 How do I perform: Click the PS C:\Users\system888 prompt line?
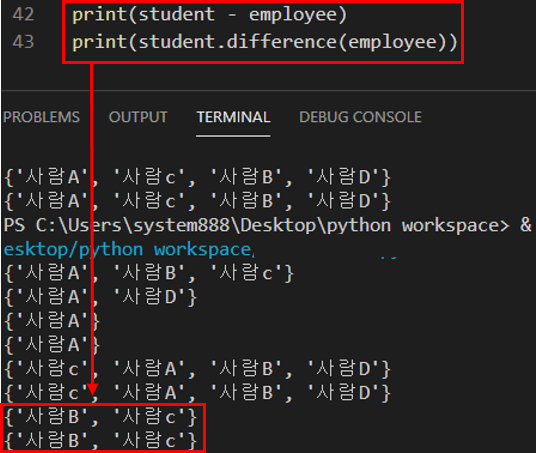click(268, 226)
